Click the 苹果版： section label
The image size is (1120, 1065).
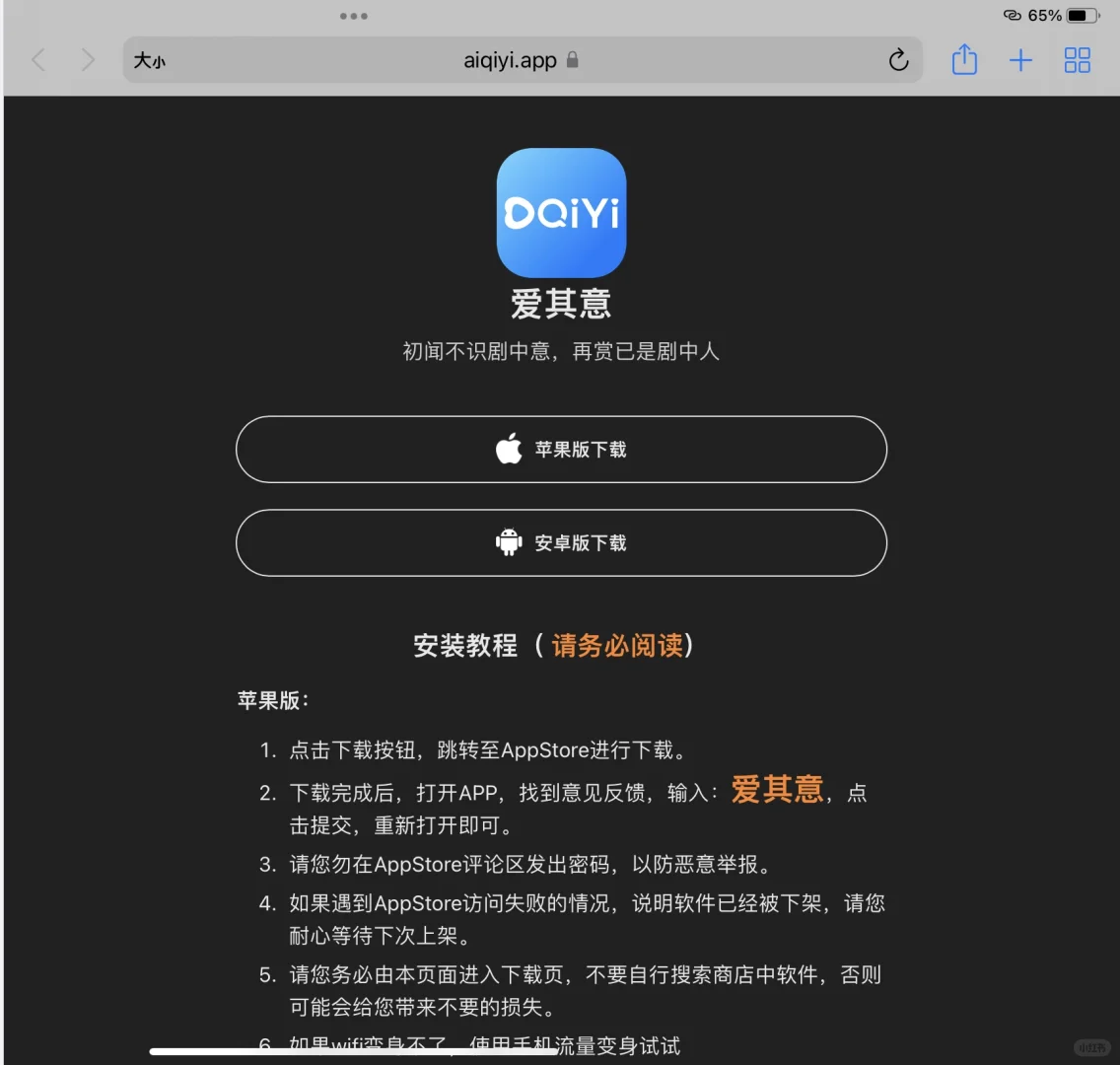(273, 700)
